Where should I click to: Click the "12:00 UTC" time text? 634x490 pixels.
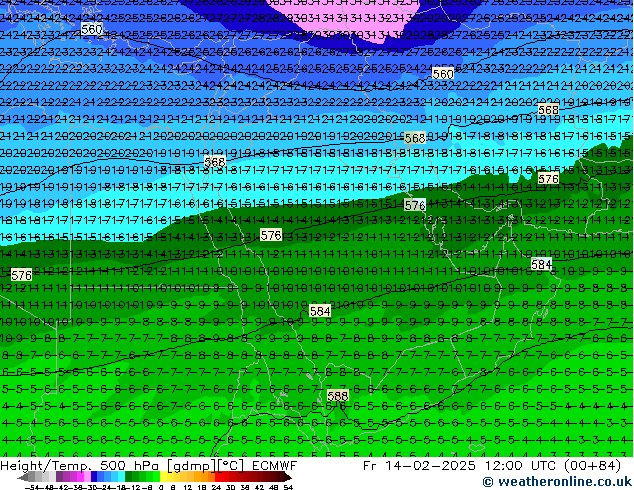[519, 466]
